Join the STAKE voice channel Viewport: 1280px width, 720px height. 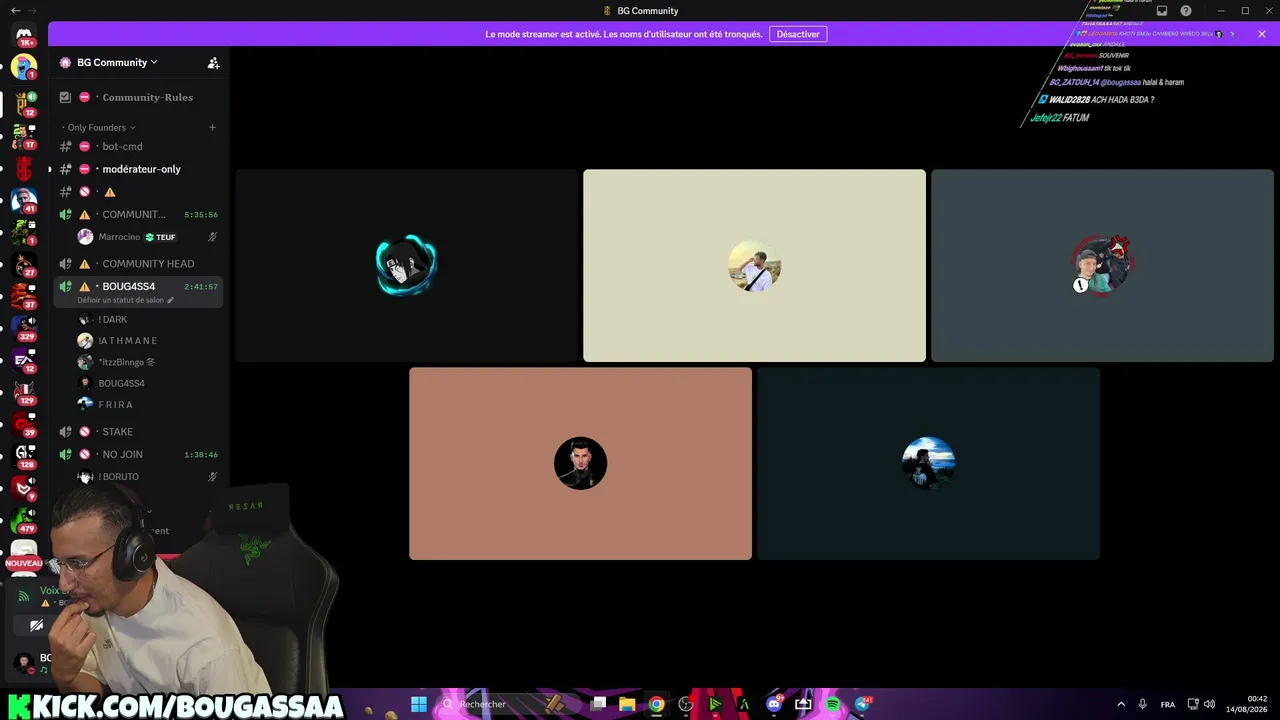(x=138, y=432)
